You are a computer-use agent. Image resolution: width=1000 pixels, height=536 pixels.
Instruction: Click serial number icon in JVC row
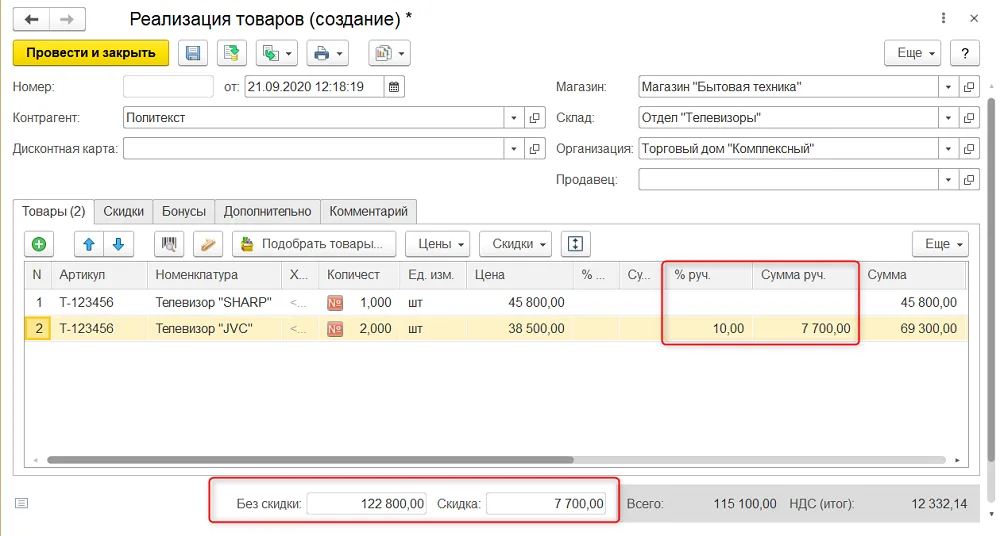[x=335, y=329]
